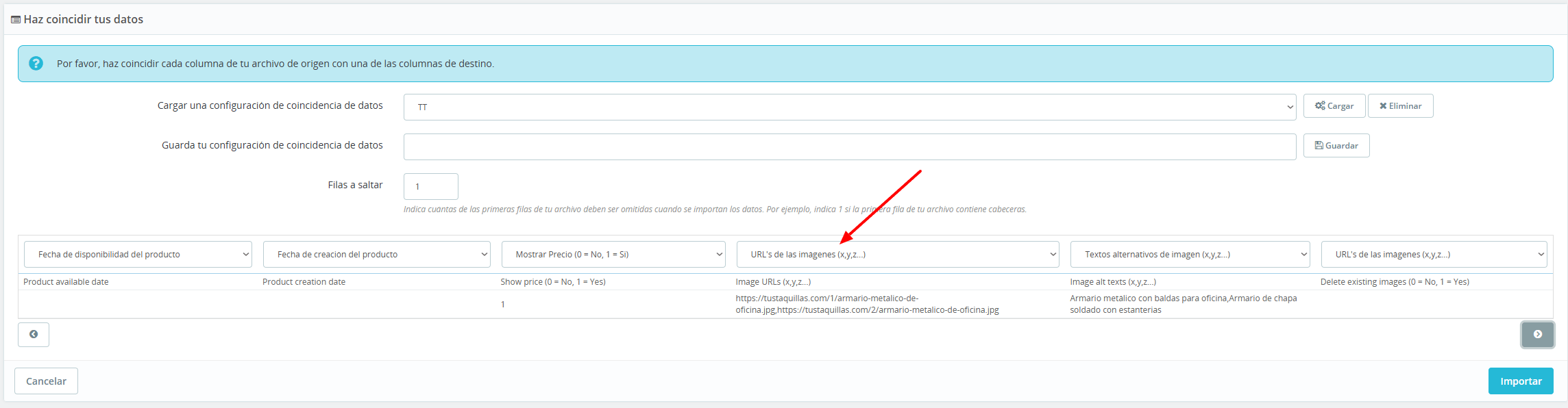The width and height of the screenshot is (1568, 408).
Task: Click the Filas a saltar input field
Action: coord(430,186)
